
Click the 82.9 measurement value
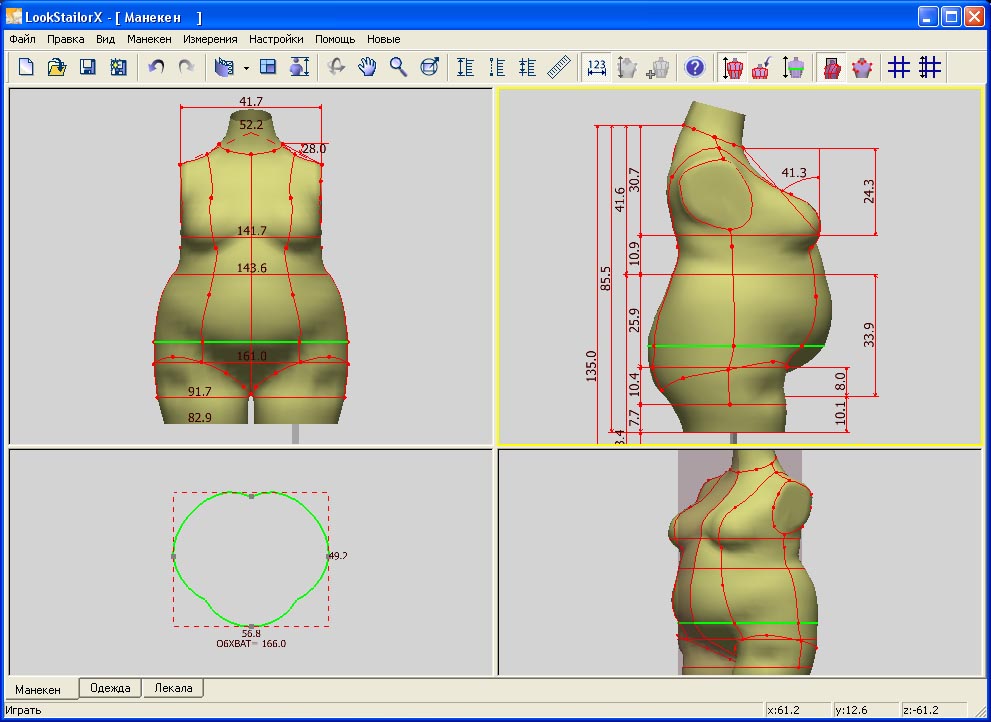(200, 417)
